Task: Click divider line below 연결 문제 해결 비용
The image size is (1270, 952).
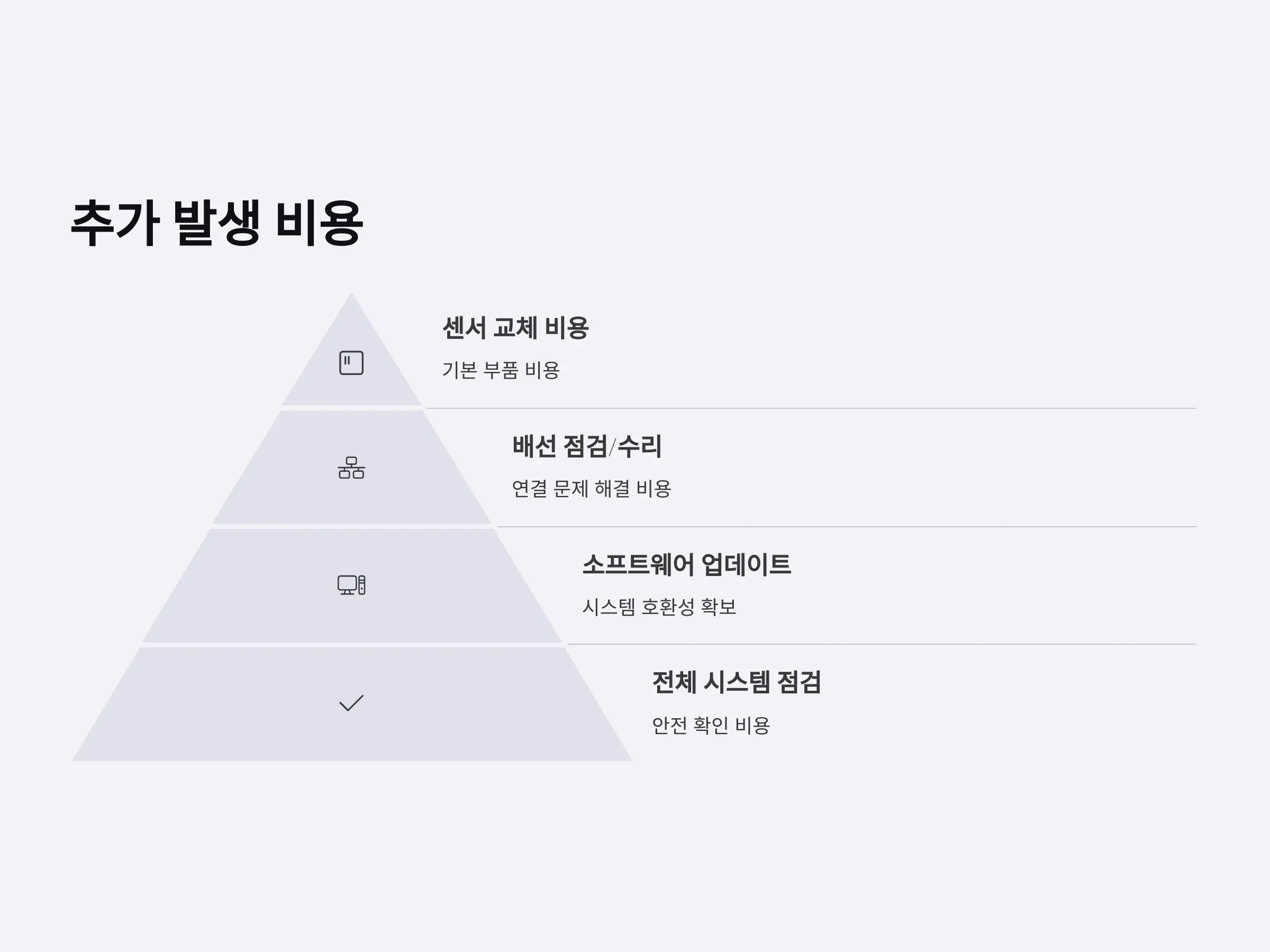Action: (847, 526)
